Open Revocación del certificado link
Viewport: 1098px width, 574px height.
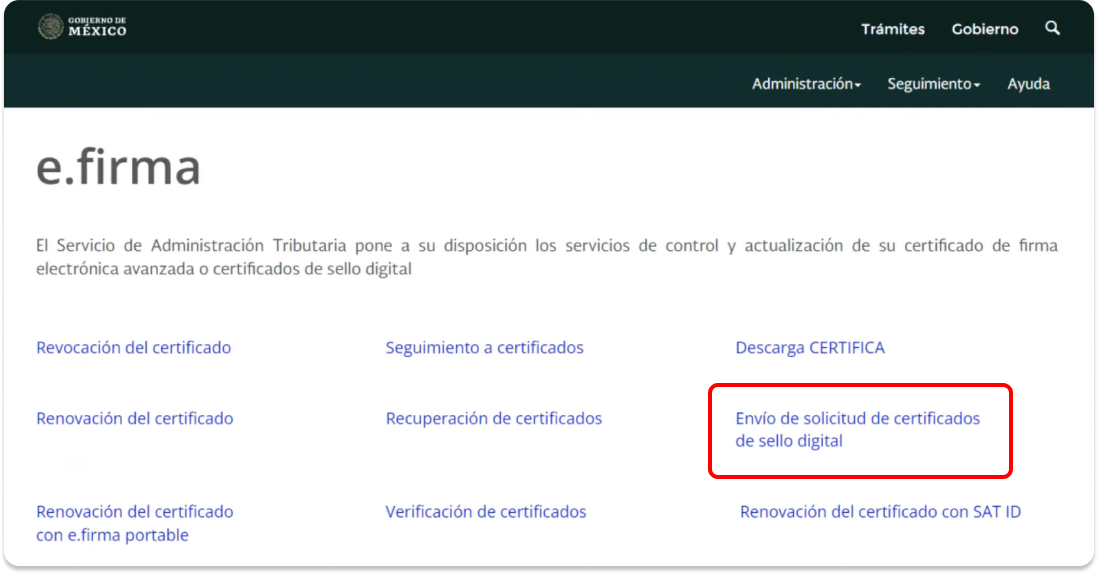pos(134,347)
